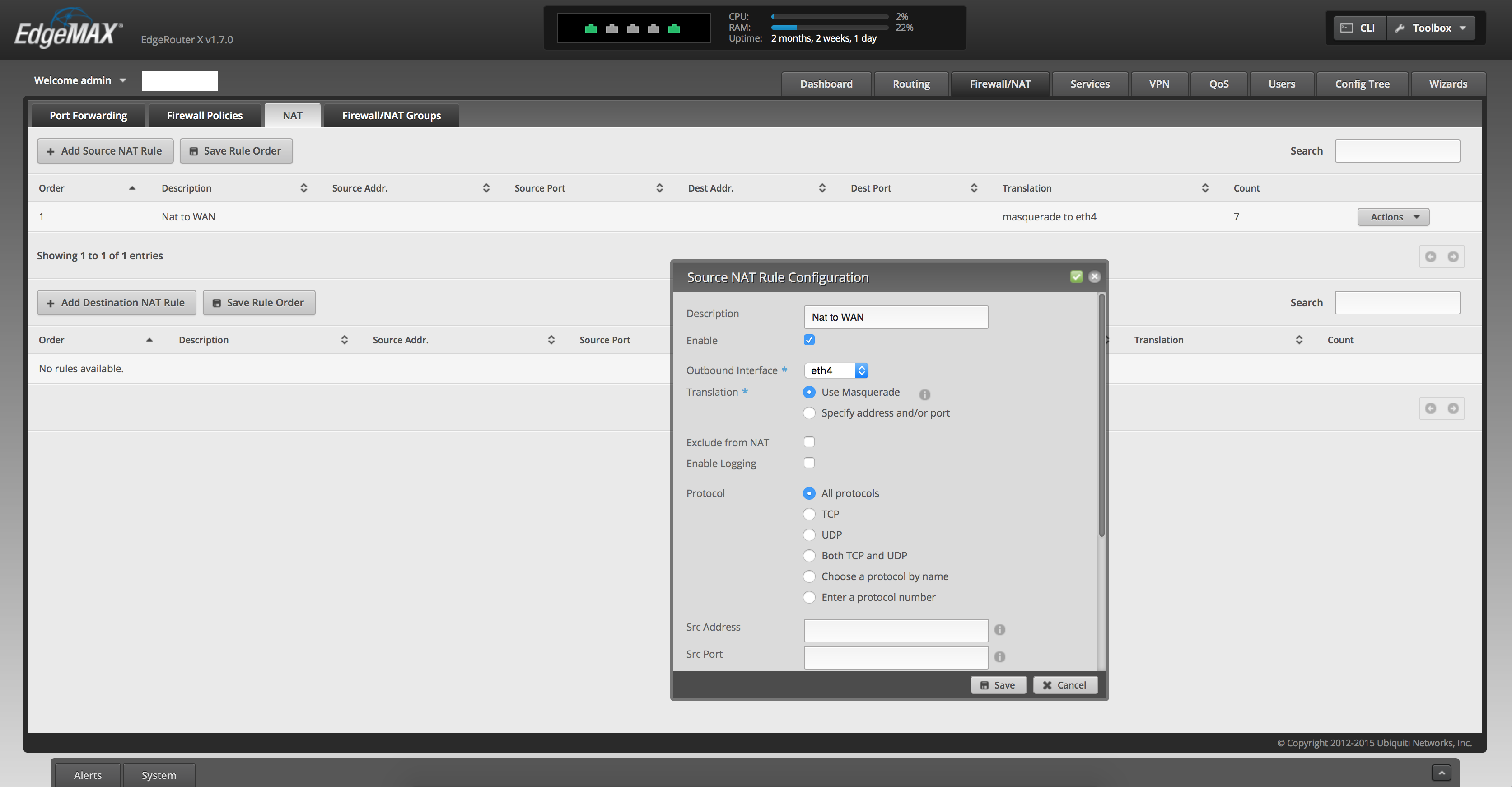Toggle the Enable checkbox in the rule

(809, 340)
